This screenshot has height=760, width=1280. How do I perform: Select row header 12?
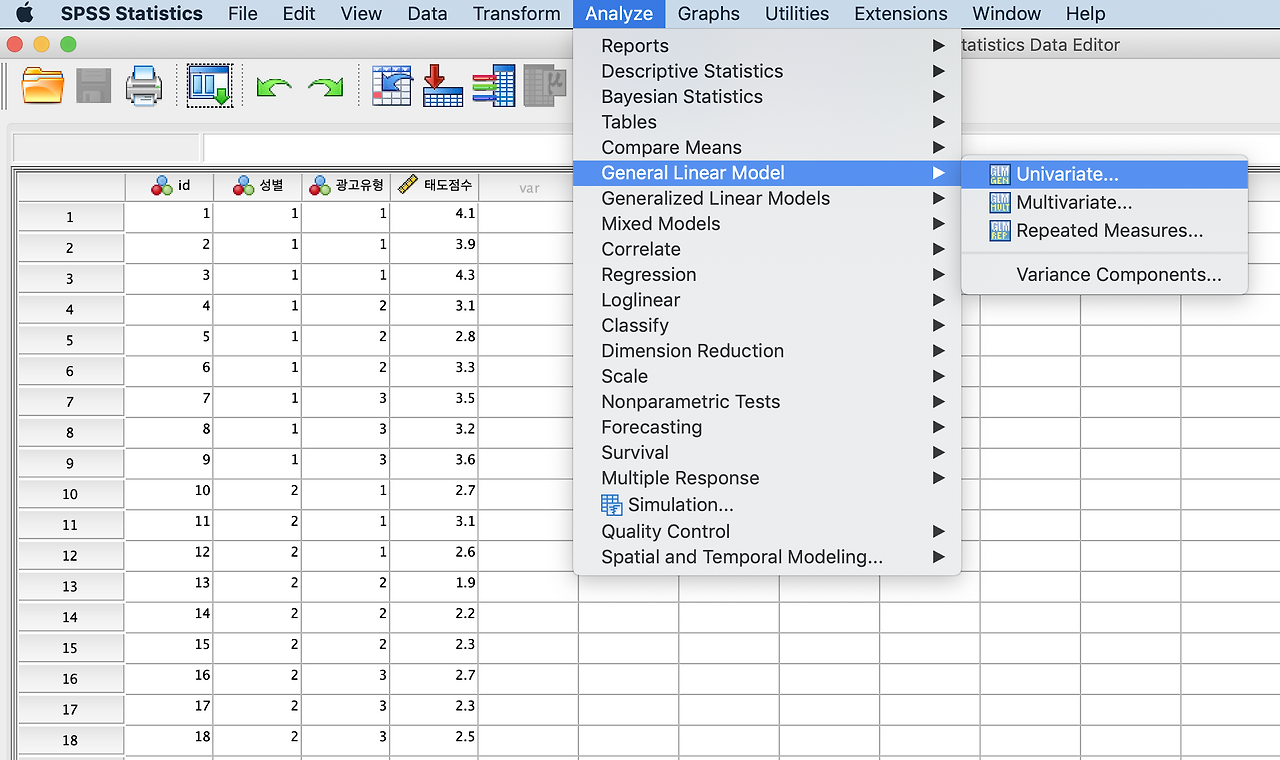(70, 555)
